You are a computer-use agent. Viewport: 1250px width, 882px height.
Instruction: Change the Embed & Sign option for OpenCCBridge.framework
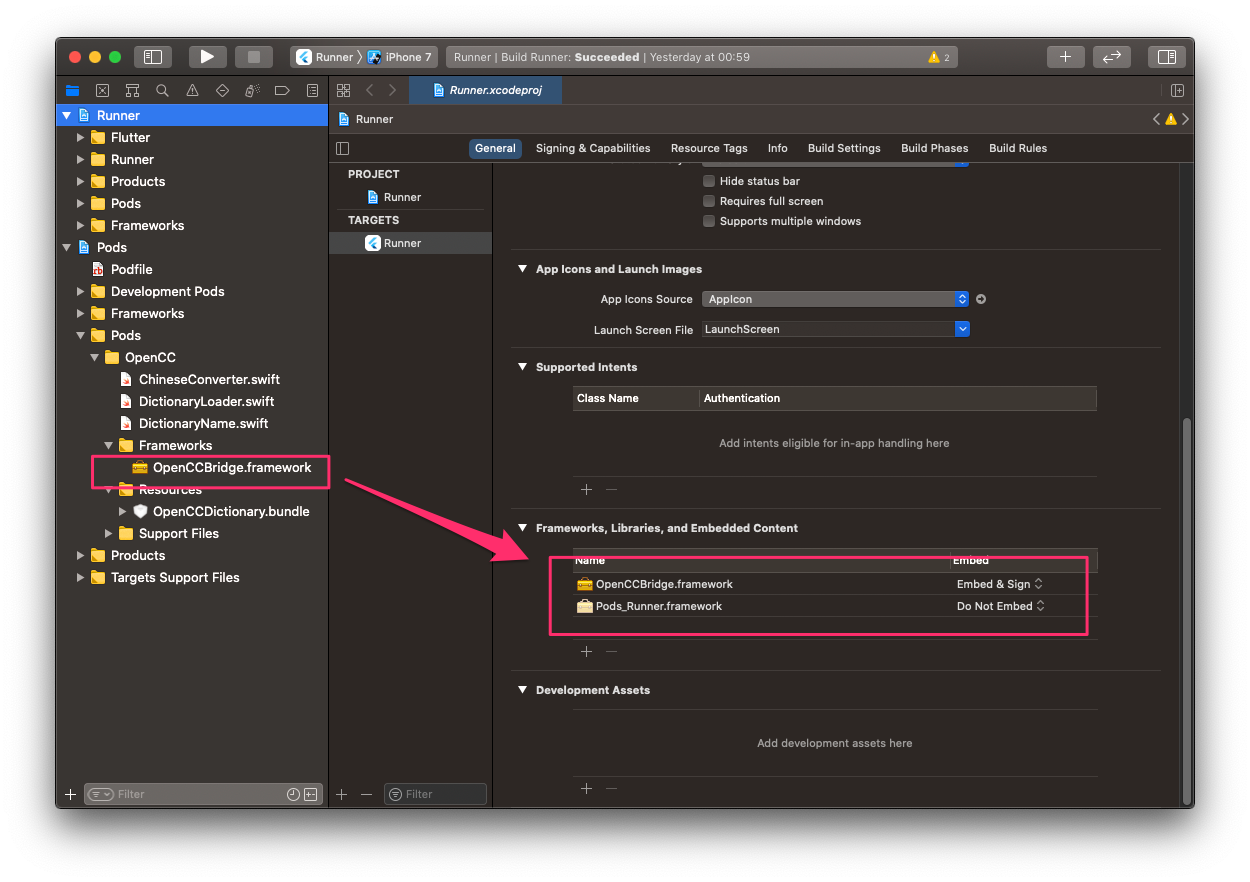(1000, 584)
